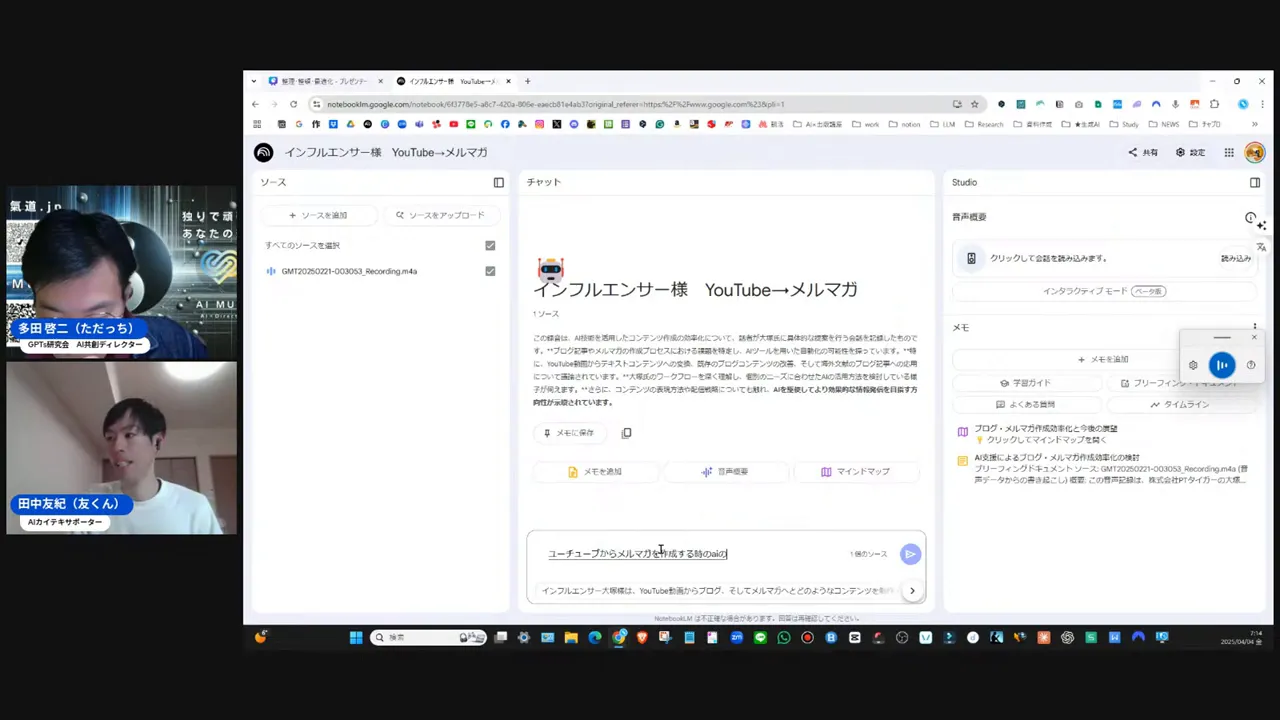Open the メモ section three-dot options icon

1254,327
